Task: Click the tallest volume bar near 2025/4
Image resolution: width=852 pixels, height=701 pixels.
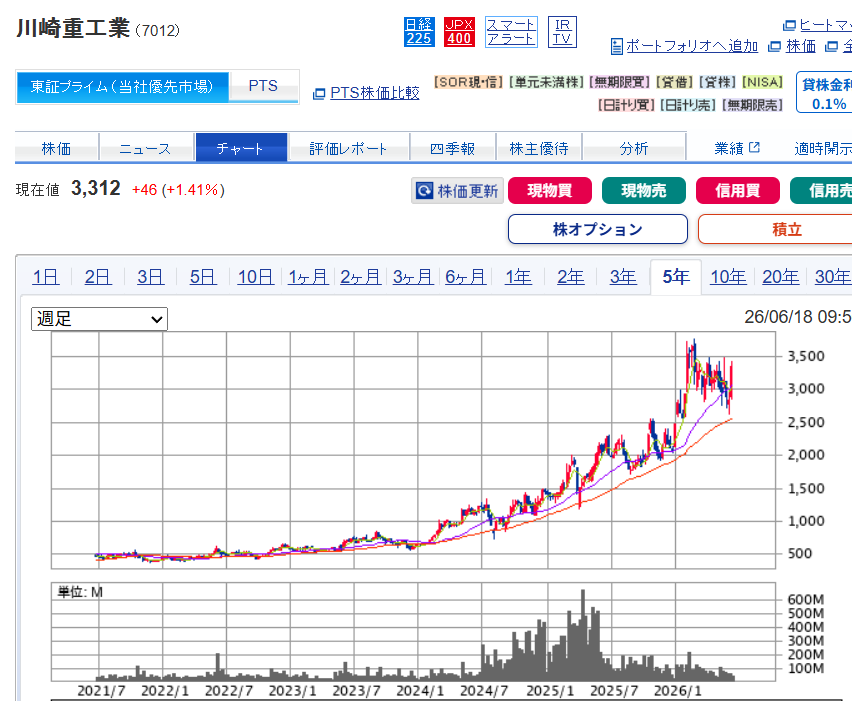Action: tap(583, 634)
